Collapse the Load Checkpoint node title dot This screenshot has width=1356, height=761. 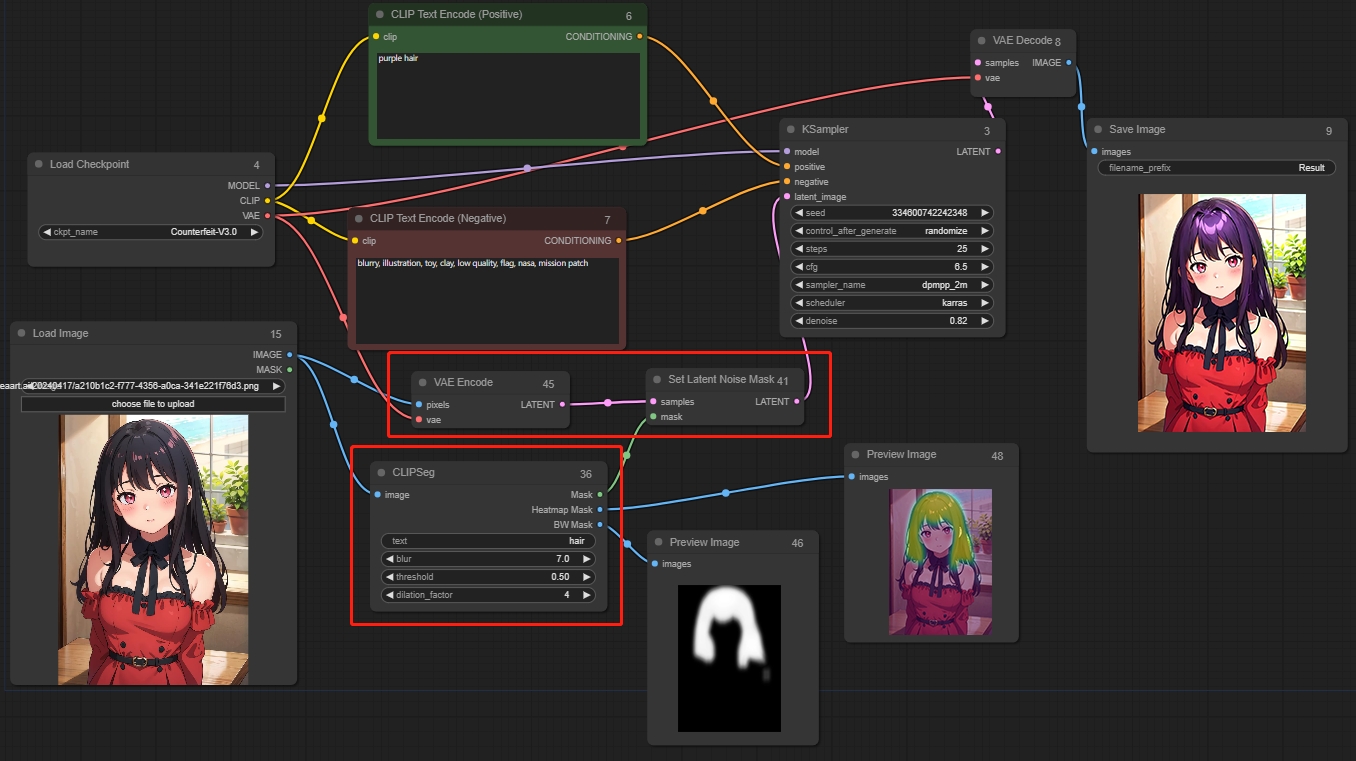tap(39, 164)
